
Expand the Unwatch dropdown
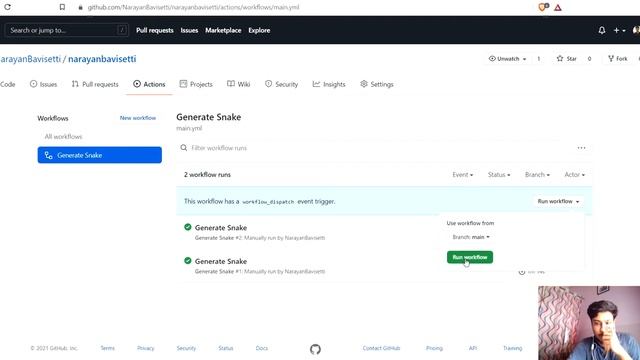click(507, 59)
